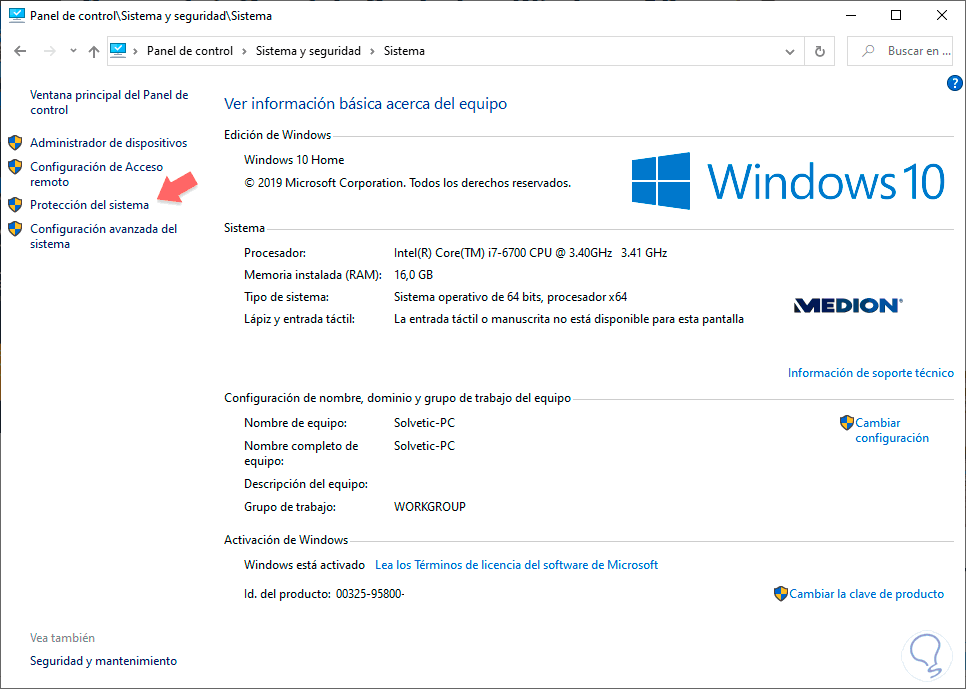Viewport: 966px width, 689px height.
Task: Select product ID 00325-95800- text
Action: (x=370, y=594)
